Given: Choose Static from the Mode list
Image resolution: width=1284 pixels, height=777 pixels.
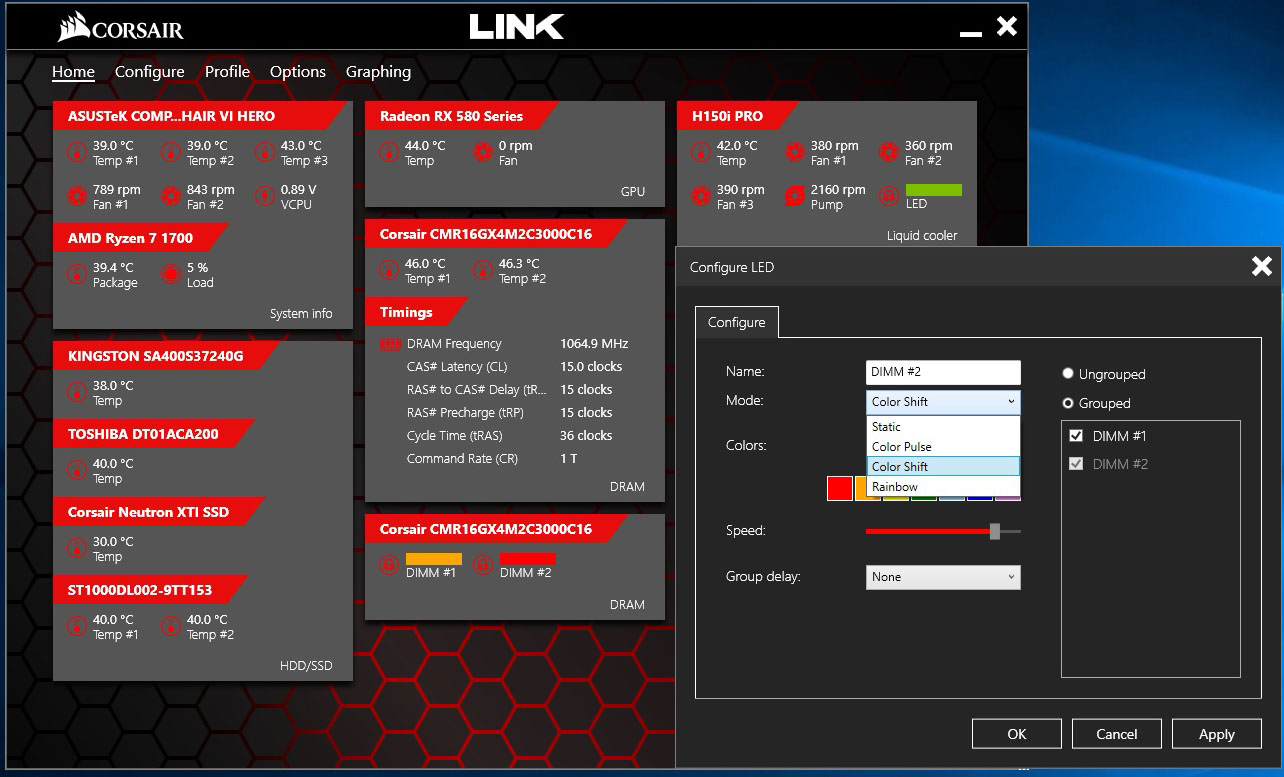Looking at the screenshot, I should (943, 427).
